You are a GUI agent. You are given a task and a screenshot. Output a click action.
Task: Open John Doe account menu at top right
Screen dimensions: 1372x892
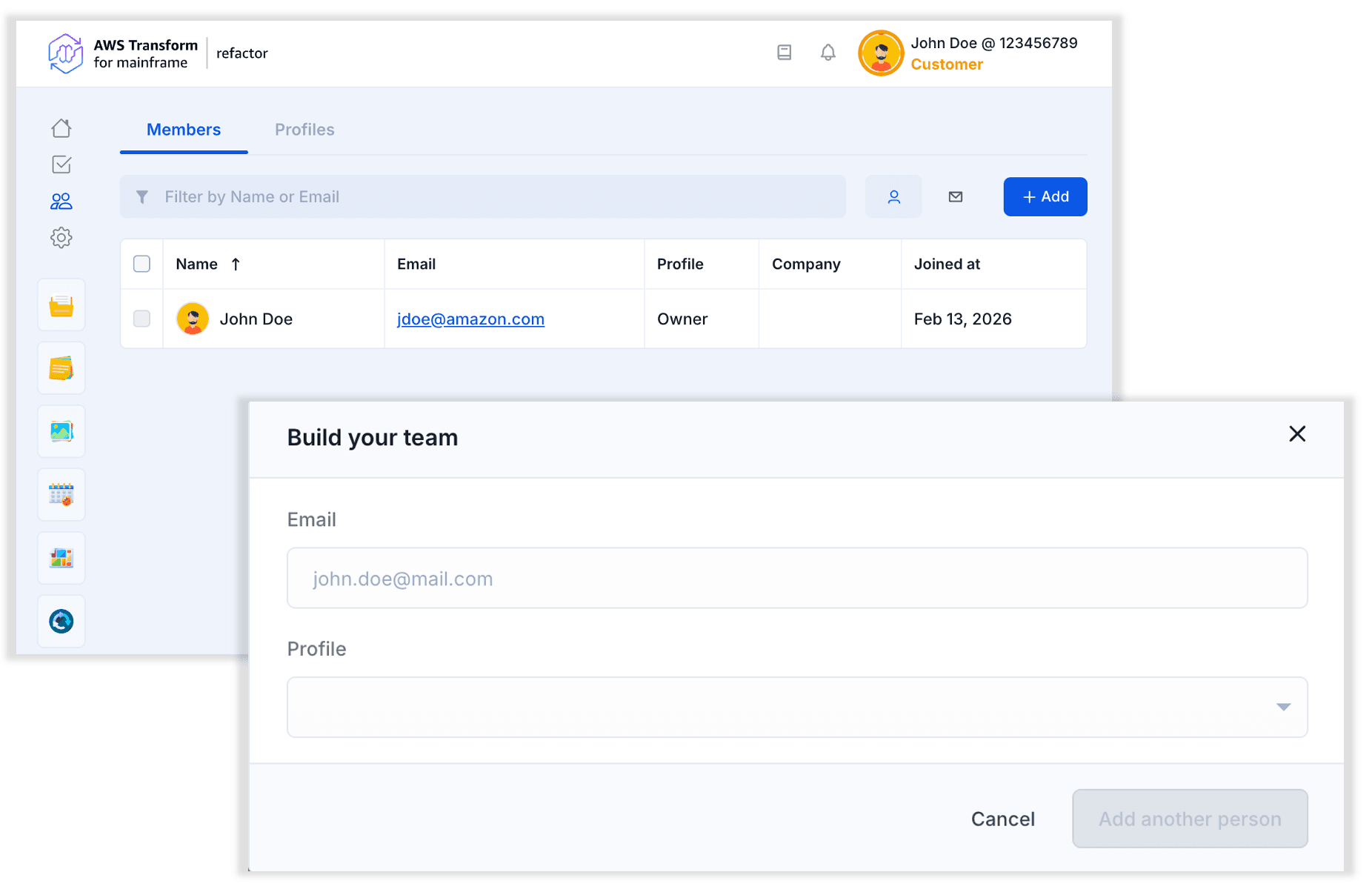click(968, 53)
